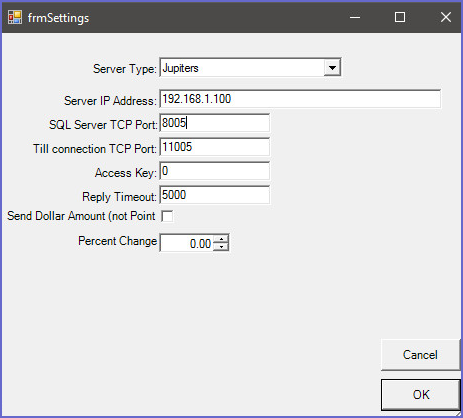Focus the Reply Timeout field showing 5000
The width and height of the screenshot is (463, 418).
point(215,195)
